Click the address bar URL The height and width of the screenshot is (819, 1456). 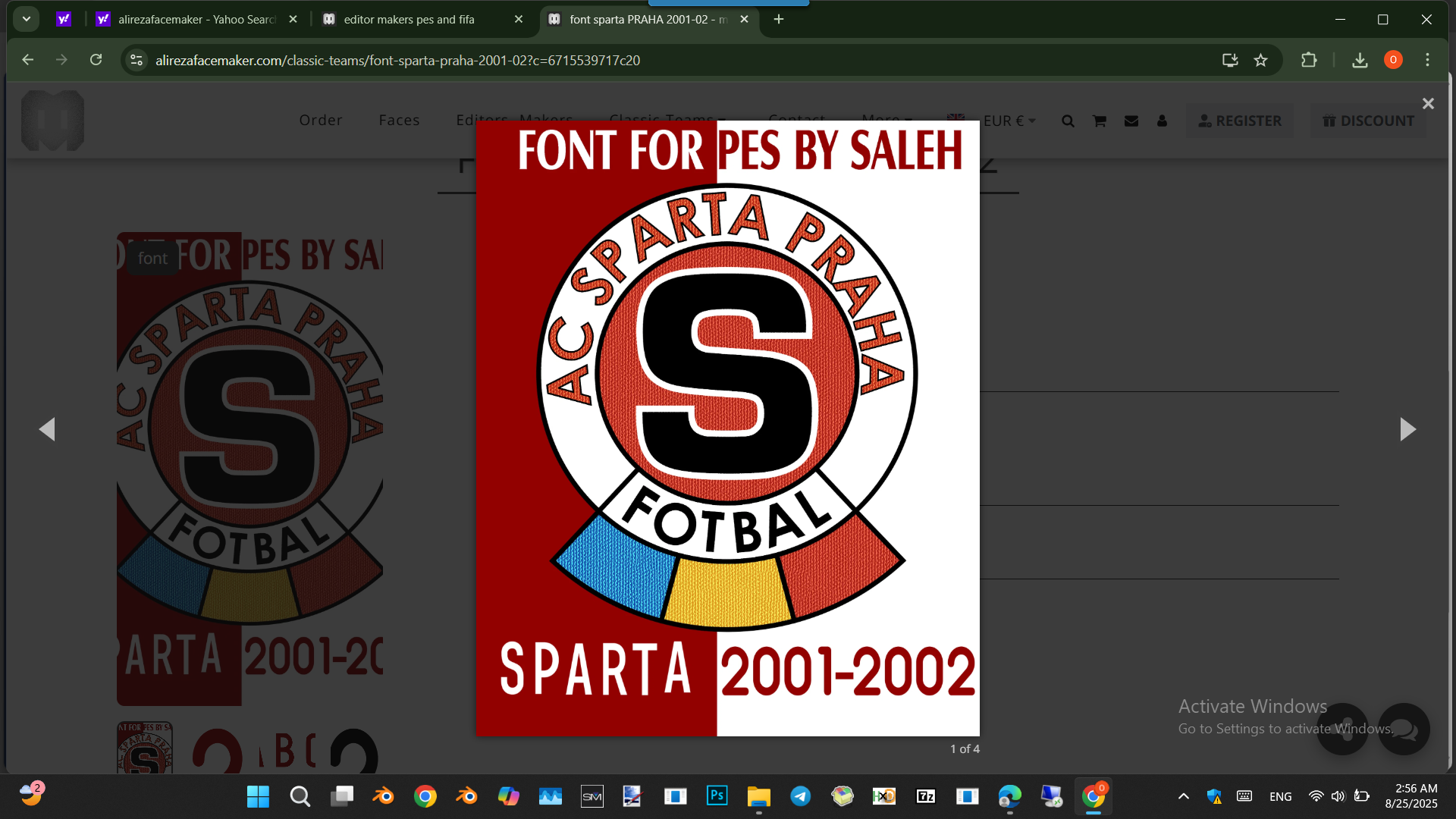pos(397,60)
